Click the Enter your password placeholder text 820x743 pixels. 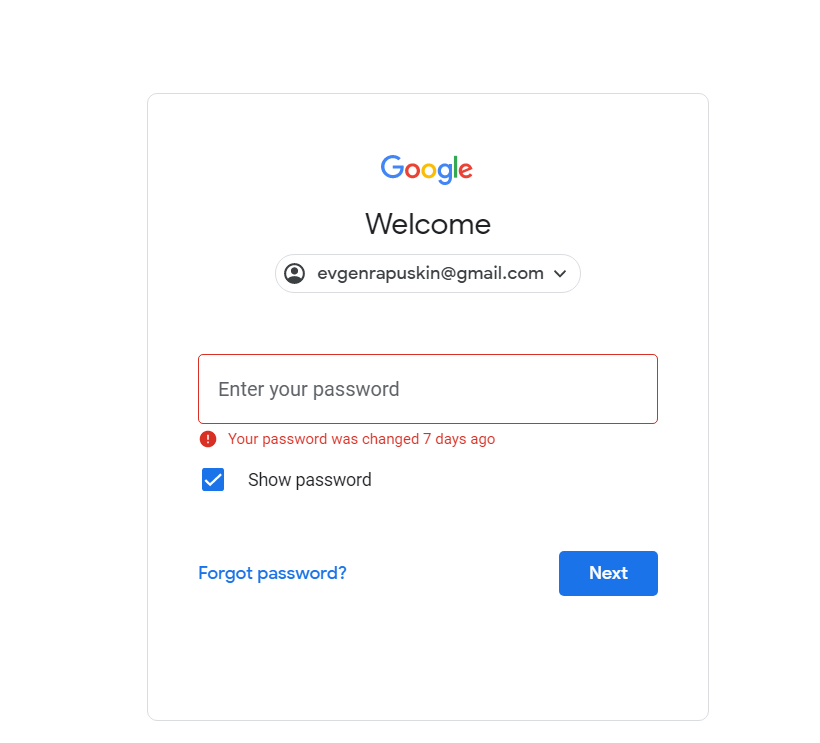[x=309, y=390]
